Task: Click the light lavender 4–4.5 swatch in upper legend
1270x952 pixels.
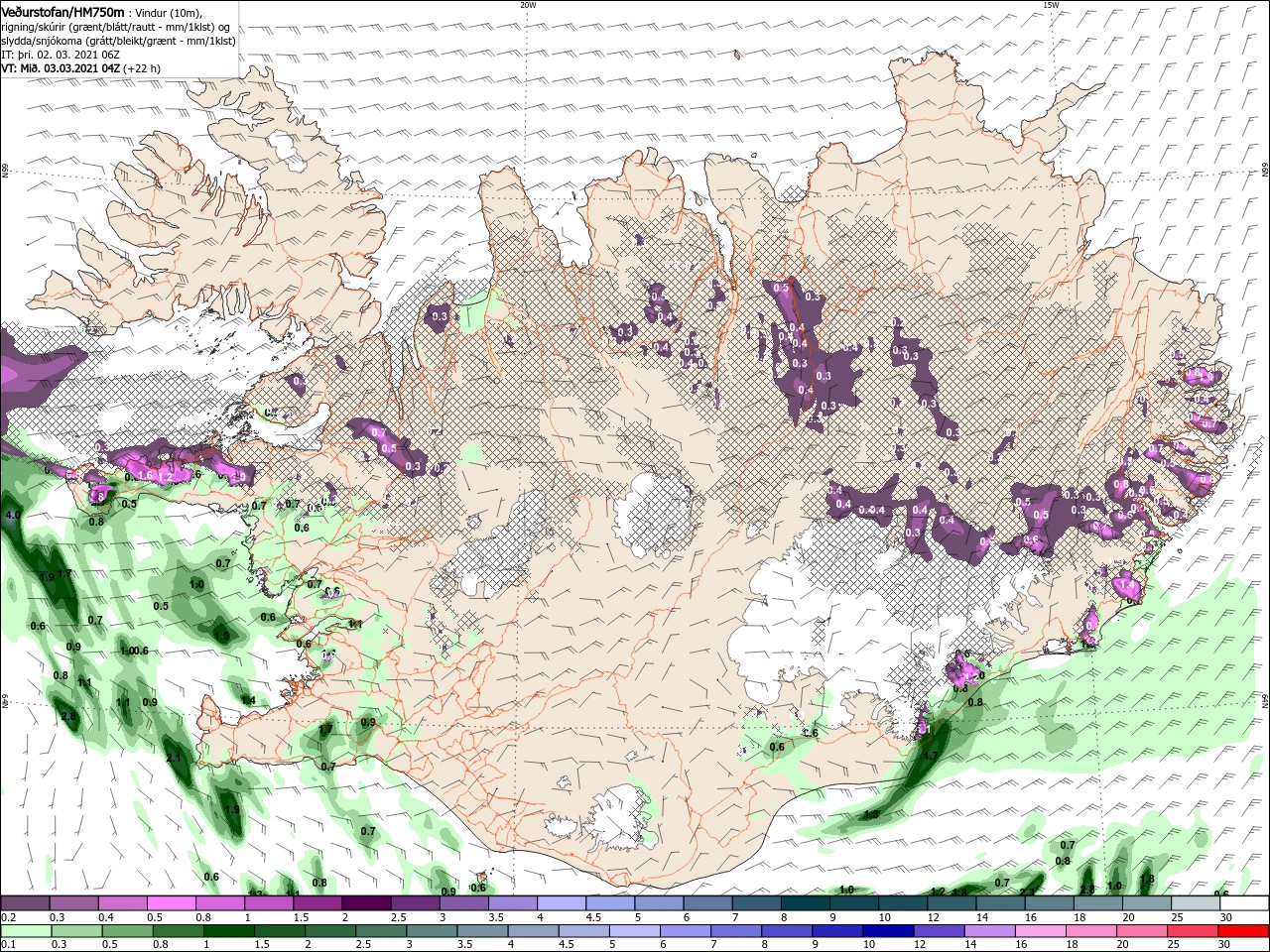Action: (x=561, y=903)
